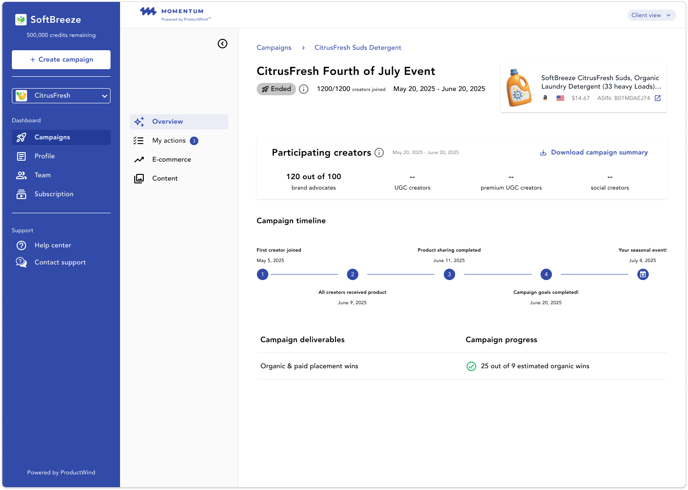688x490 pixels.
Task: Click the calendar seasonal event marker
Action: click(x=643, y=275)
